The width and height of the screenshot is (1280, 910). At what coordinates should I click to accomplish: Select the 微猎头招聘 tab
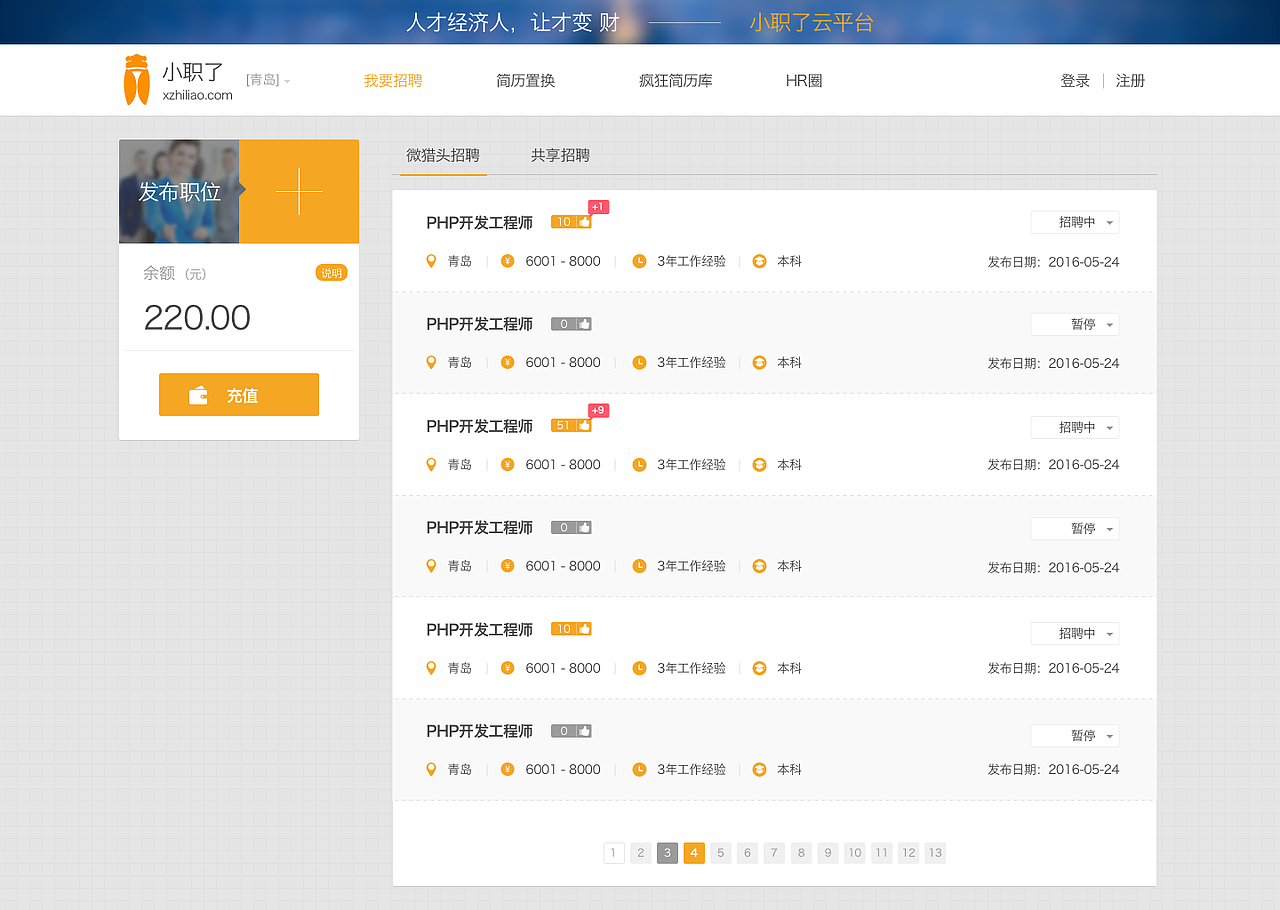click(x=443, y=156)
